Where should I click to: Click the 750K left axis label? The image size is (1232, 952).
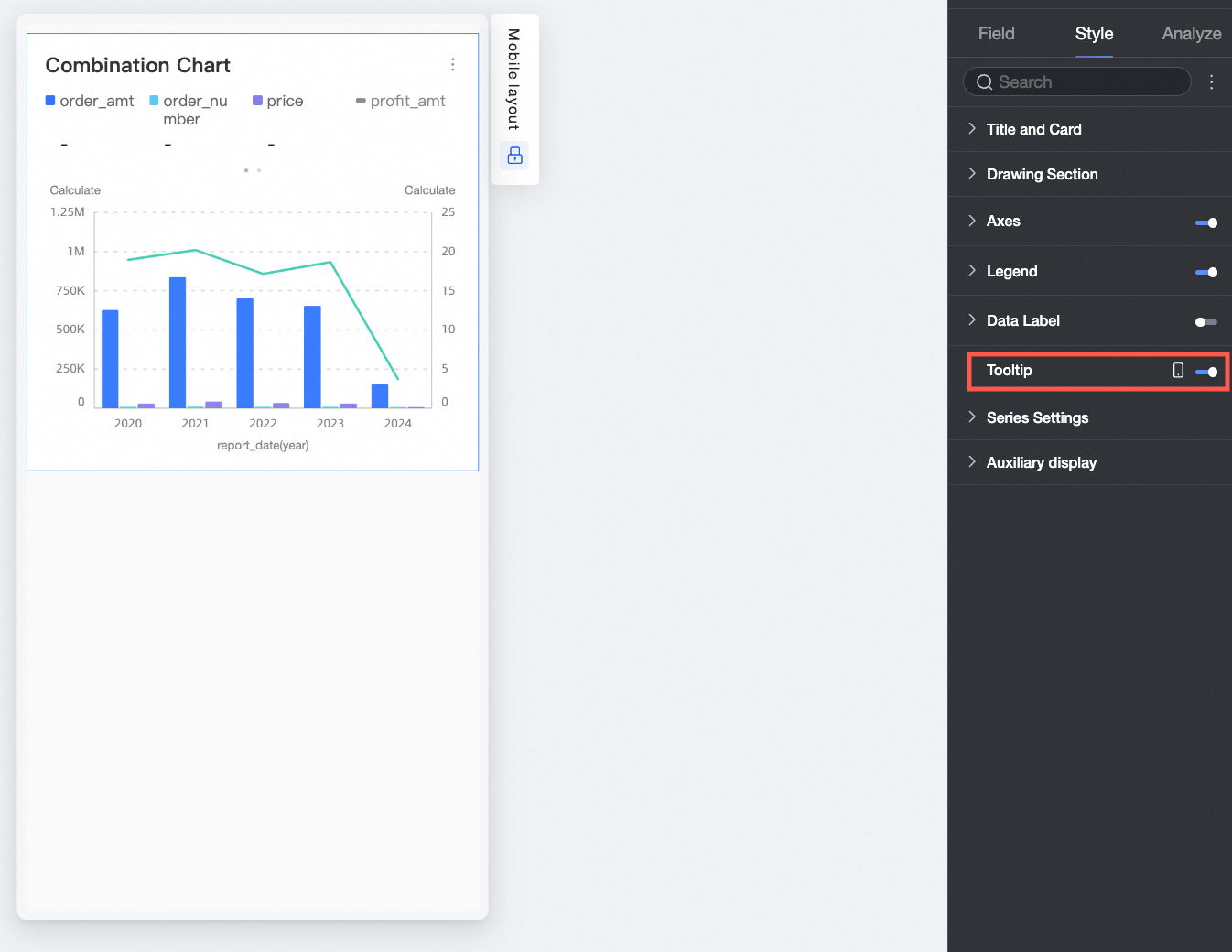(70, 291)
